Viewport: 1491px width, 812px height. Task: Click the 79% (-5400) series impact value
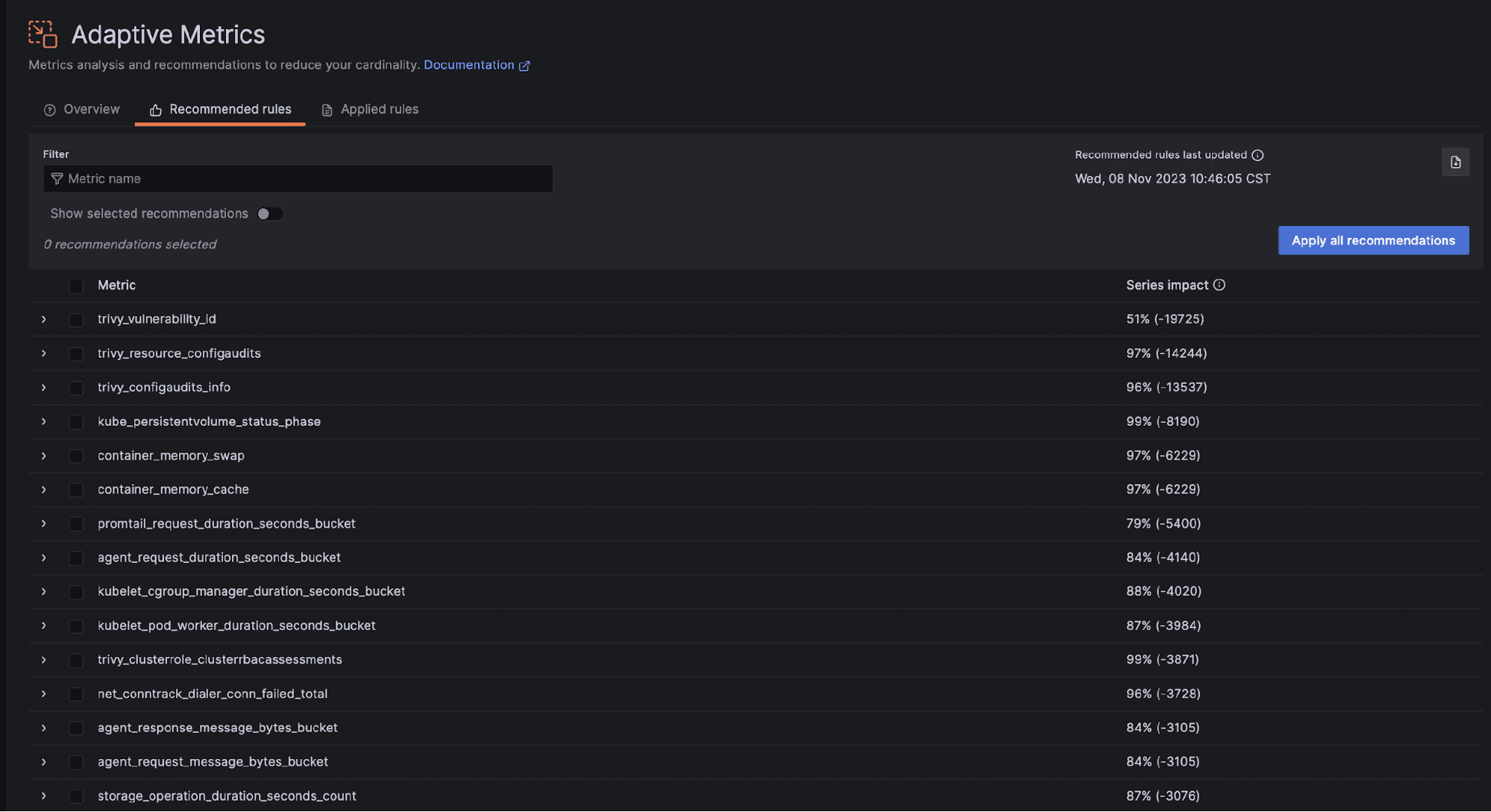coord(1164,523)
